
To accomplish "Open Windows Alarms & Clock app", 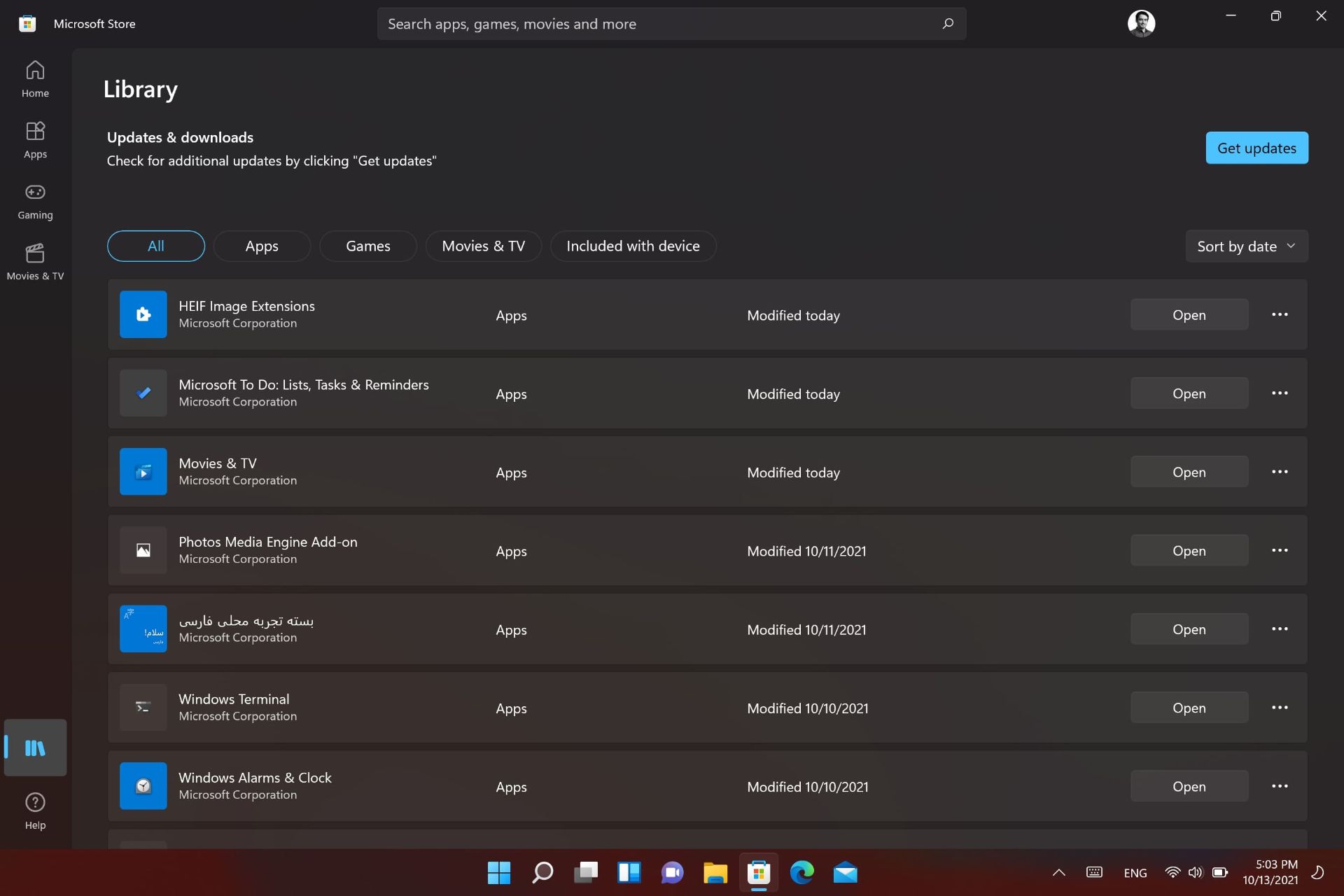I will pyautogui.click(x=1189, y=786).
